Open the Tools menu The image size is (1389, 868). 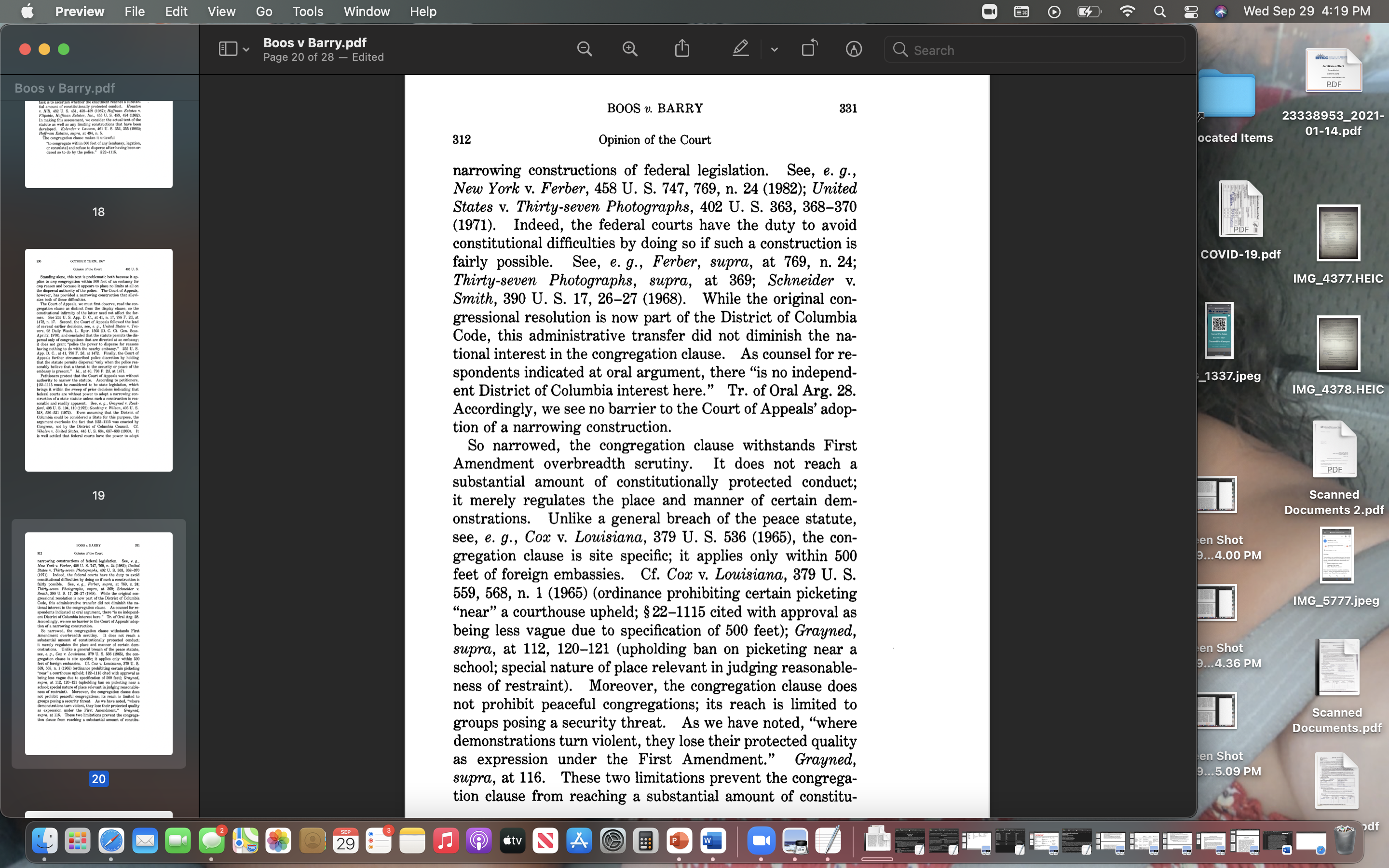tap(308, 12)
